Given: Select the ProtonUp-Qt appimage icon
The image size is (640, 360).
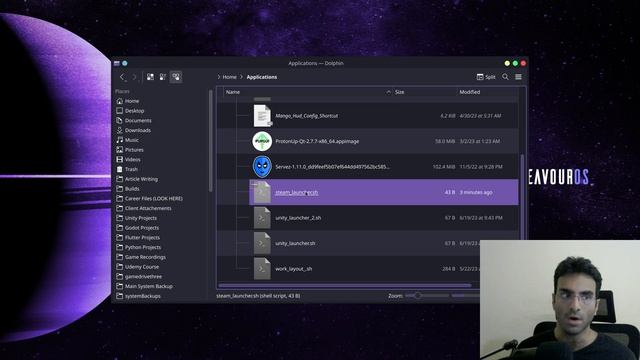Looking at the screenshot, I should (262, 141).
